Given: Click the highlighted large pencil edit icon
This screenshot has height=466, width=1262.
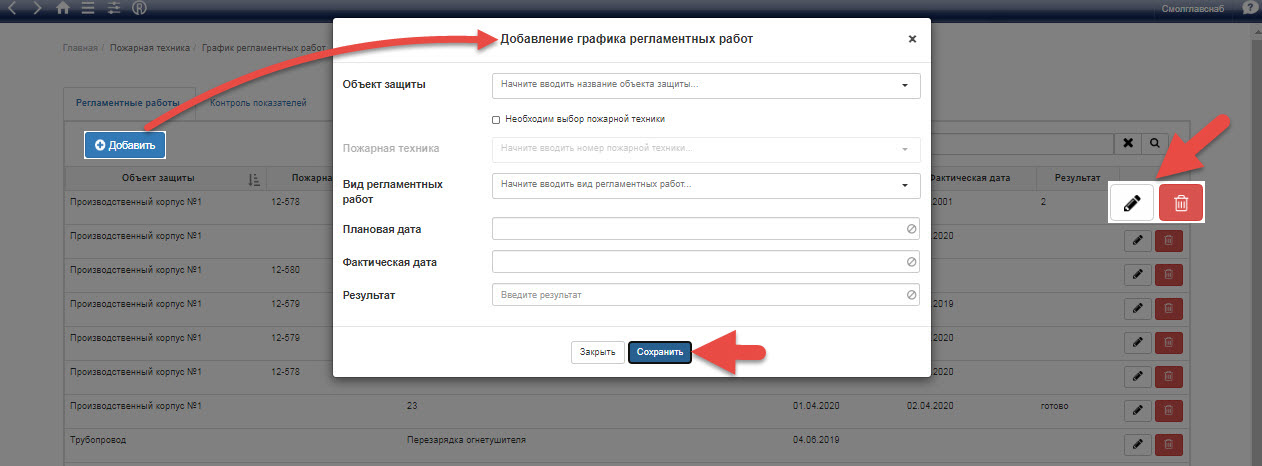Looking at the screenshot, I should tap(1132, 203).
